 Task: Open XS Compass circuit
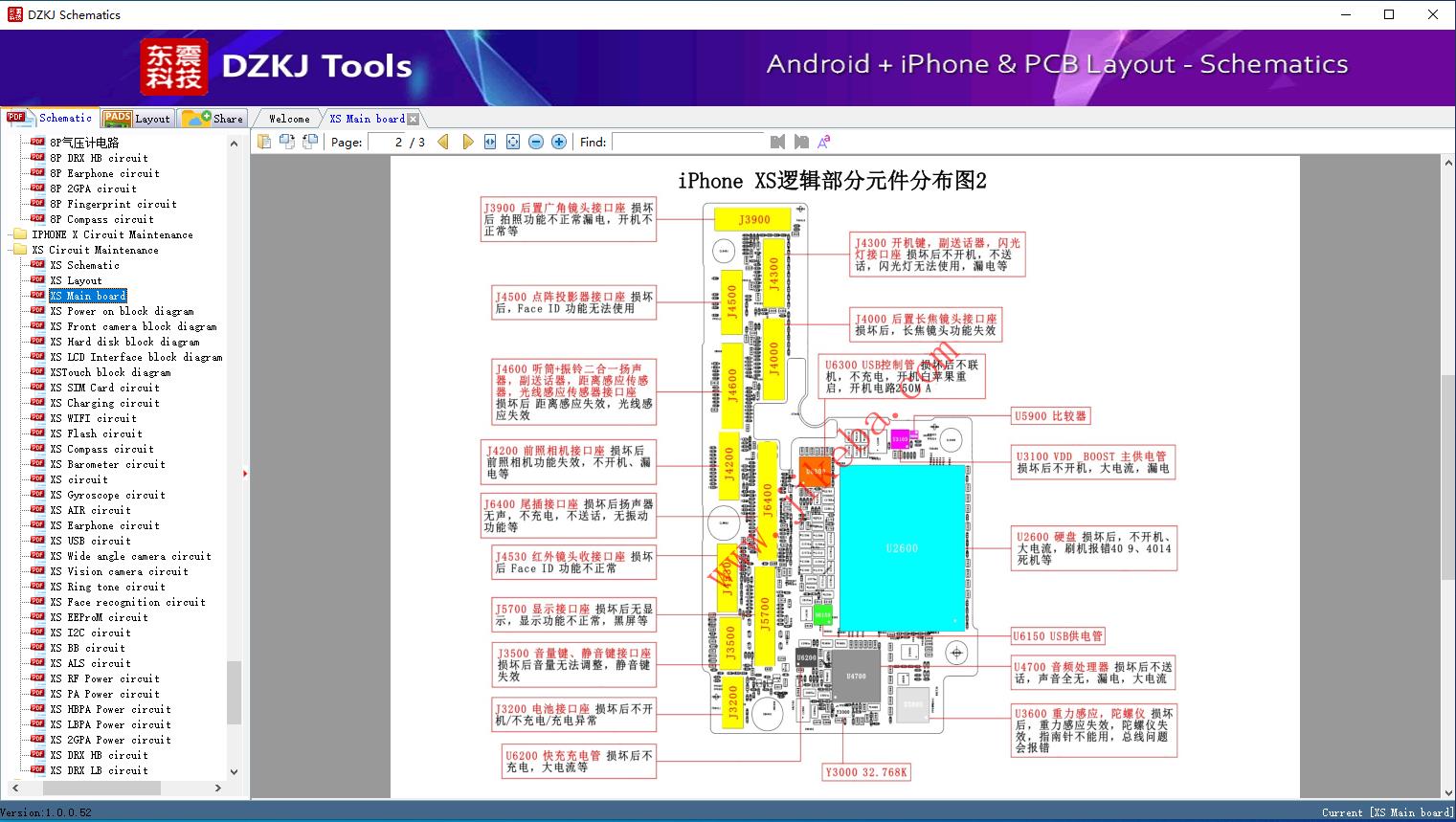(102, 449)
